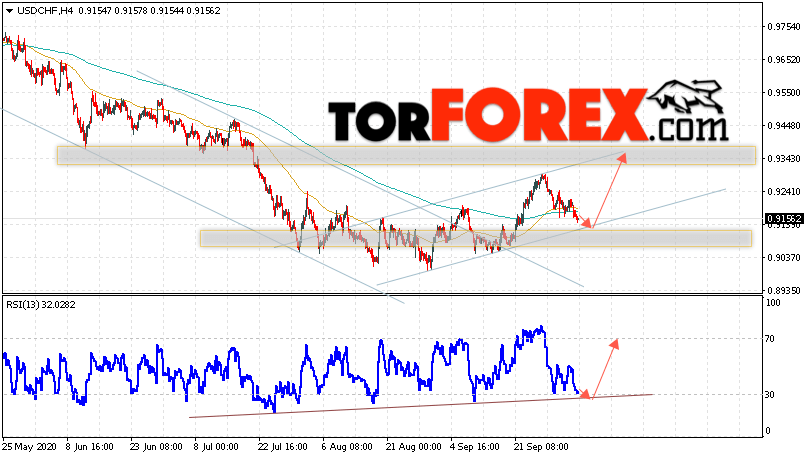Screen dimensions: 808x458
Task: Click price axis value 0.97540
Action: (x=783, y=27)
